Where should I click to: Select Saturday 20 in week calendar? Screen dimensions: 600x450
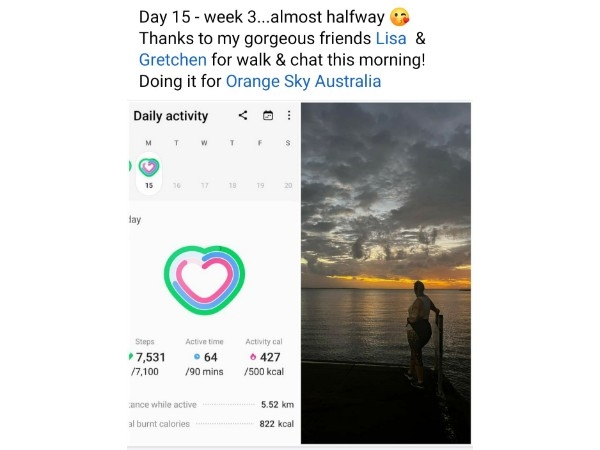pyautogui.click(x=288, y=185)
